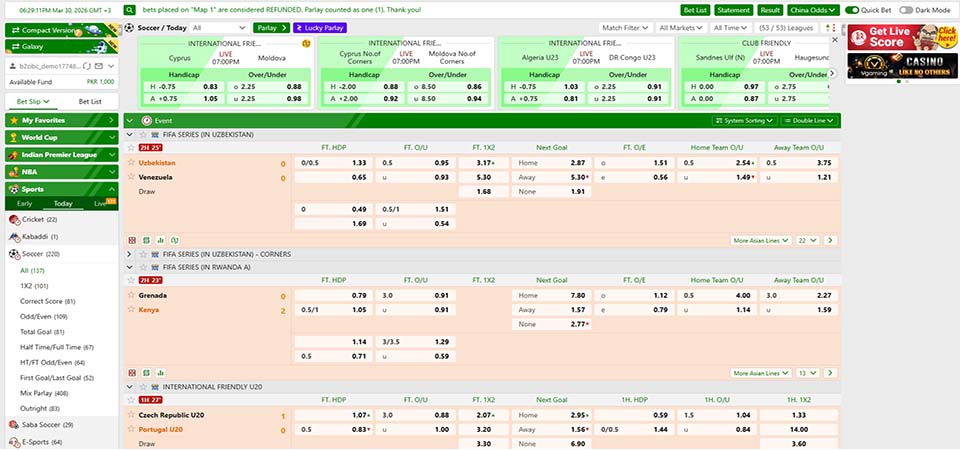This screenshot has height=450, width=960.
Task: Select the Early tab under Sports
Action: (24, 203)
